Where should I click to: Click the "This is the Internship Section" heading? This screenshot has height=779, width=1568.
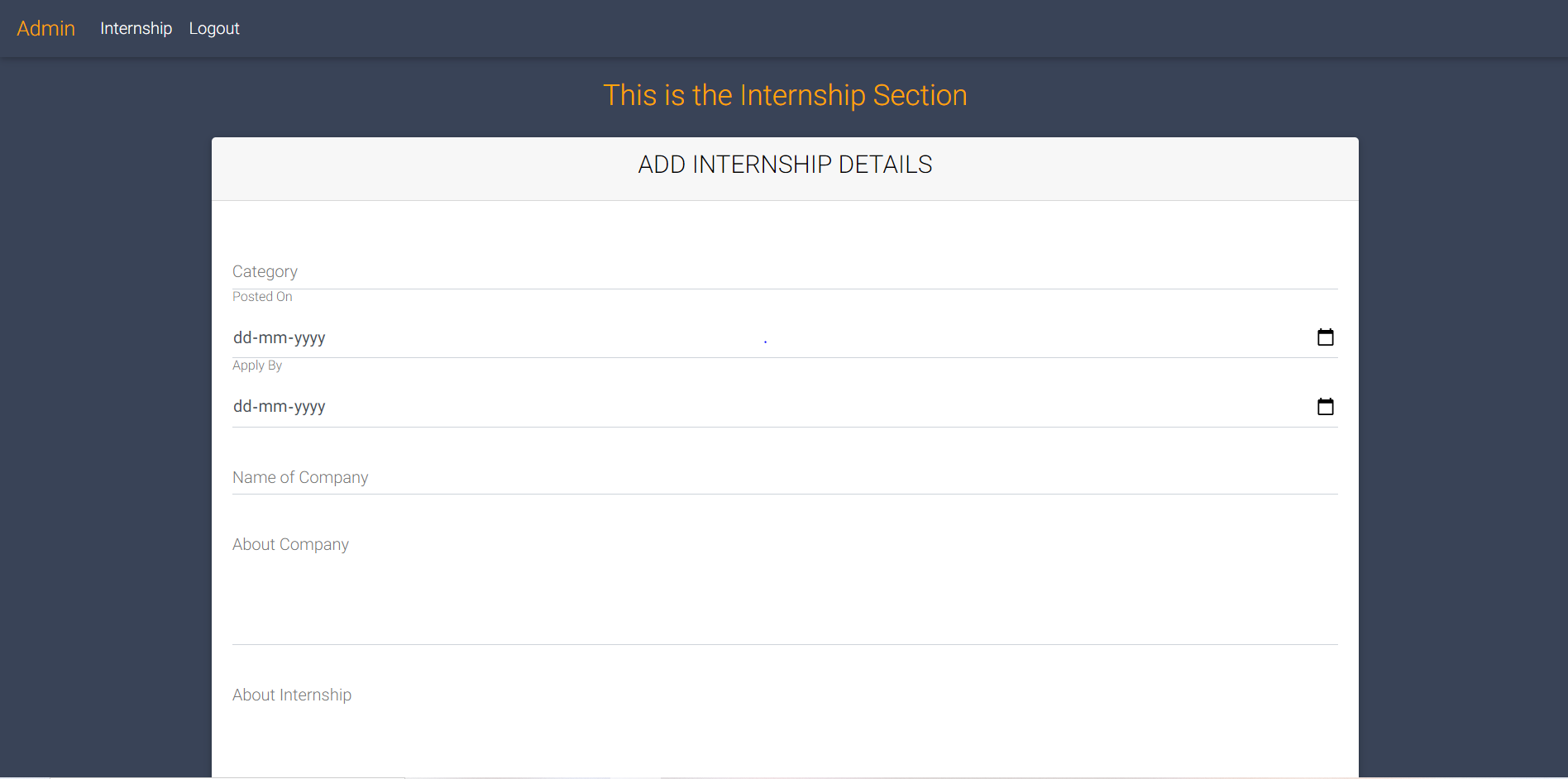784,96
